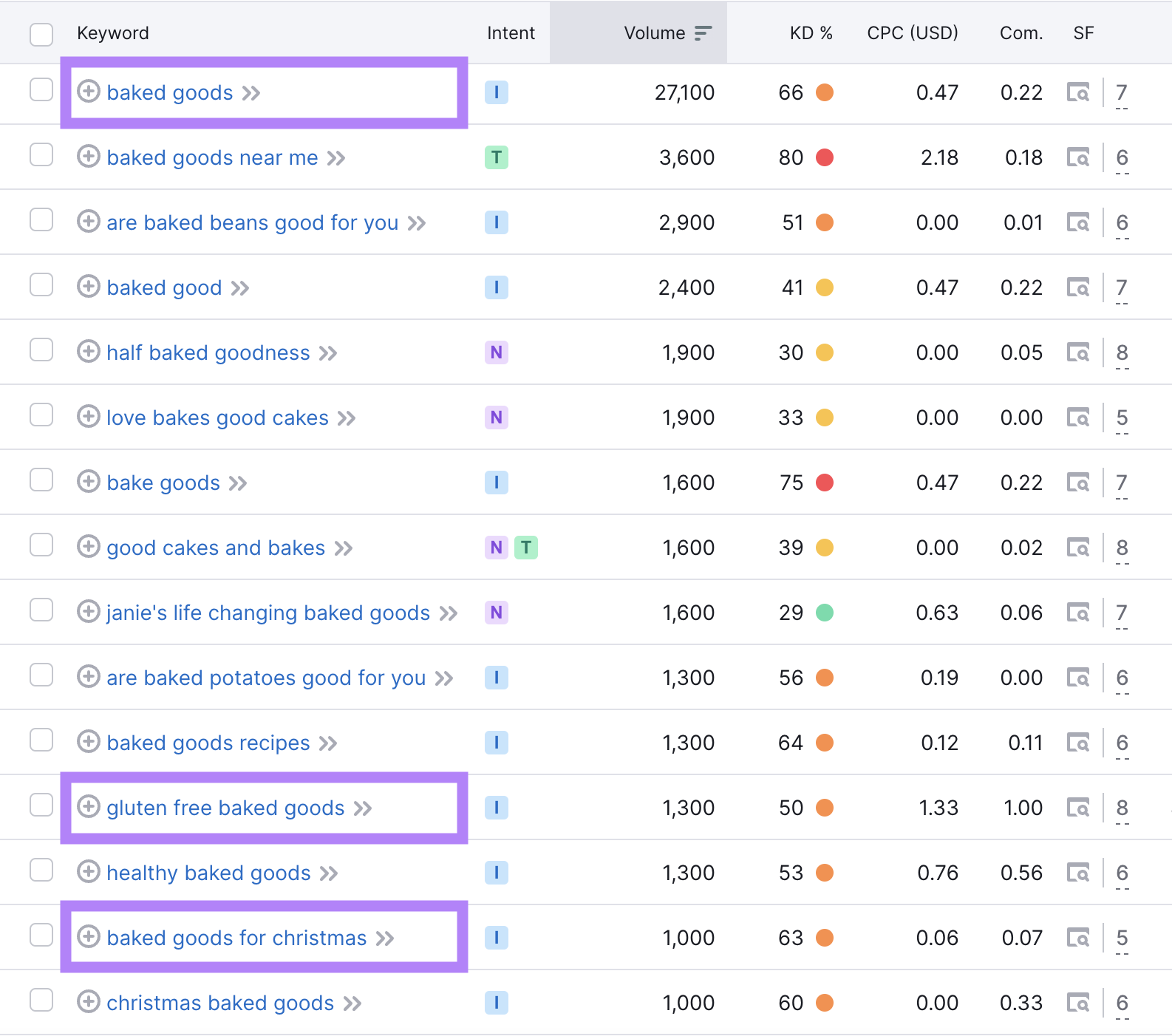The height and width of the screenshot is (1036, 1172).
Task: Open SERP icon for 'are baked potatoes good for you'
Action: [x=1078, y=678]
